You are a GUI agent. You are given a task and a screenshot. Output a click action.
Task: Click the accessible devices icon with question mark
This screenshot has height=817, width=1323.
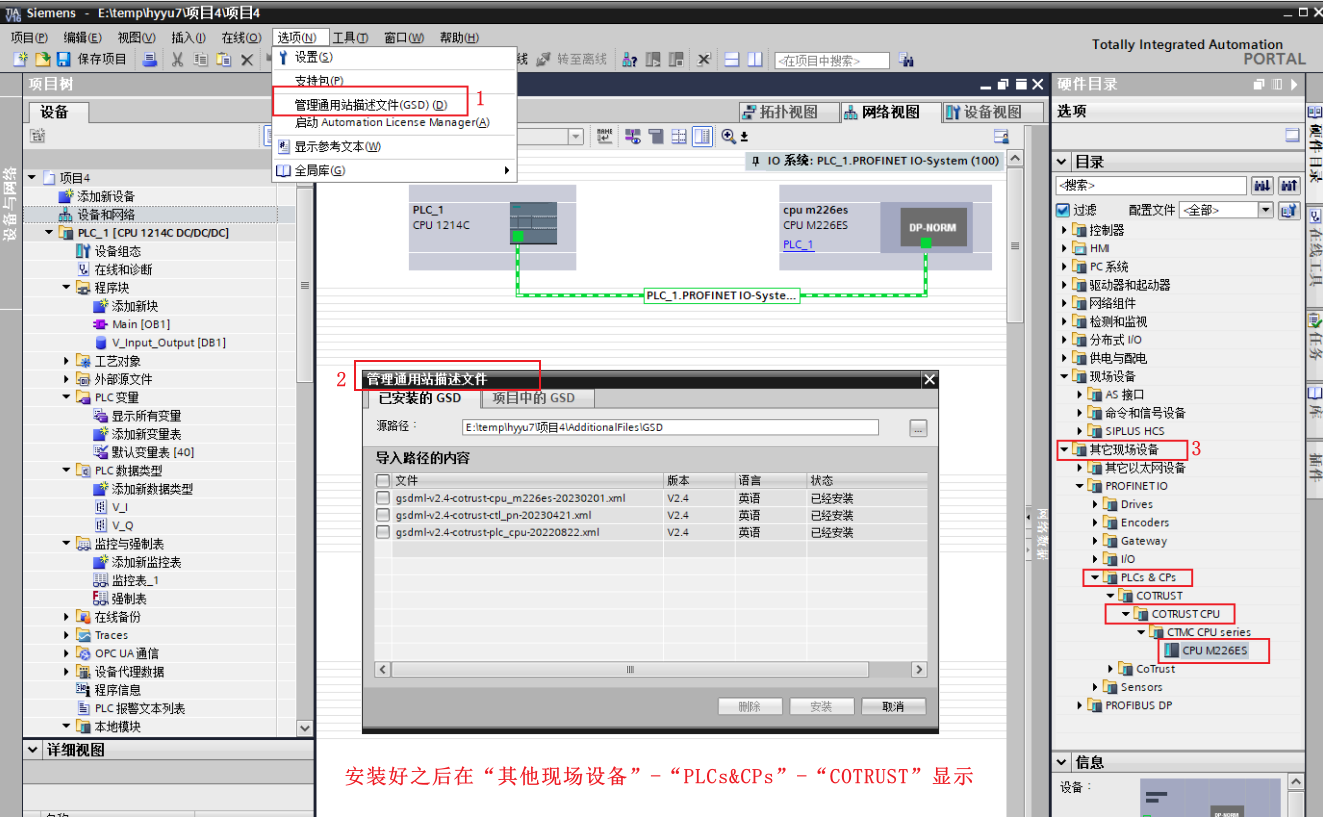coord(629,59)
